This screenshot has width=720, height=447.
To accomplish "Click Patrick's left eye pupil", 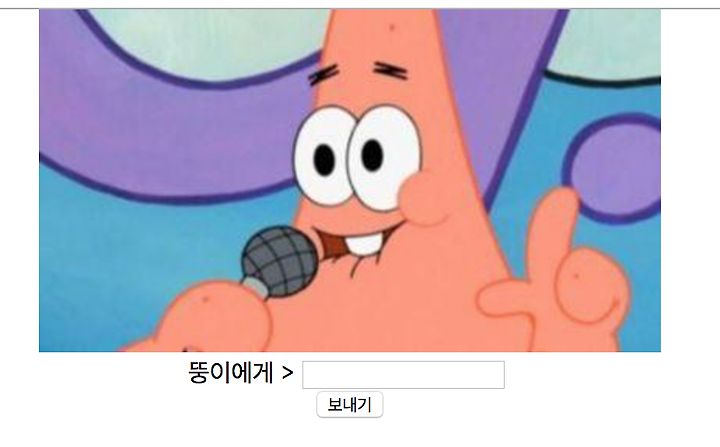I will 324,159.
